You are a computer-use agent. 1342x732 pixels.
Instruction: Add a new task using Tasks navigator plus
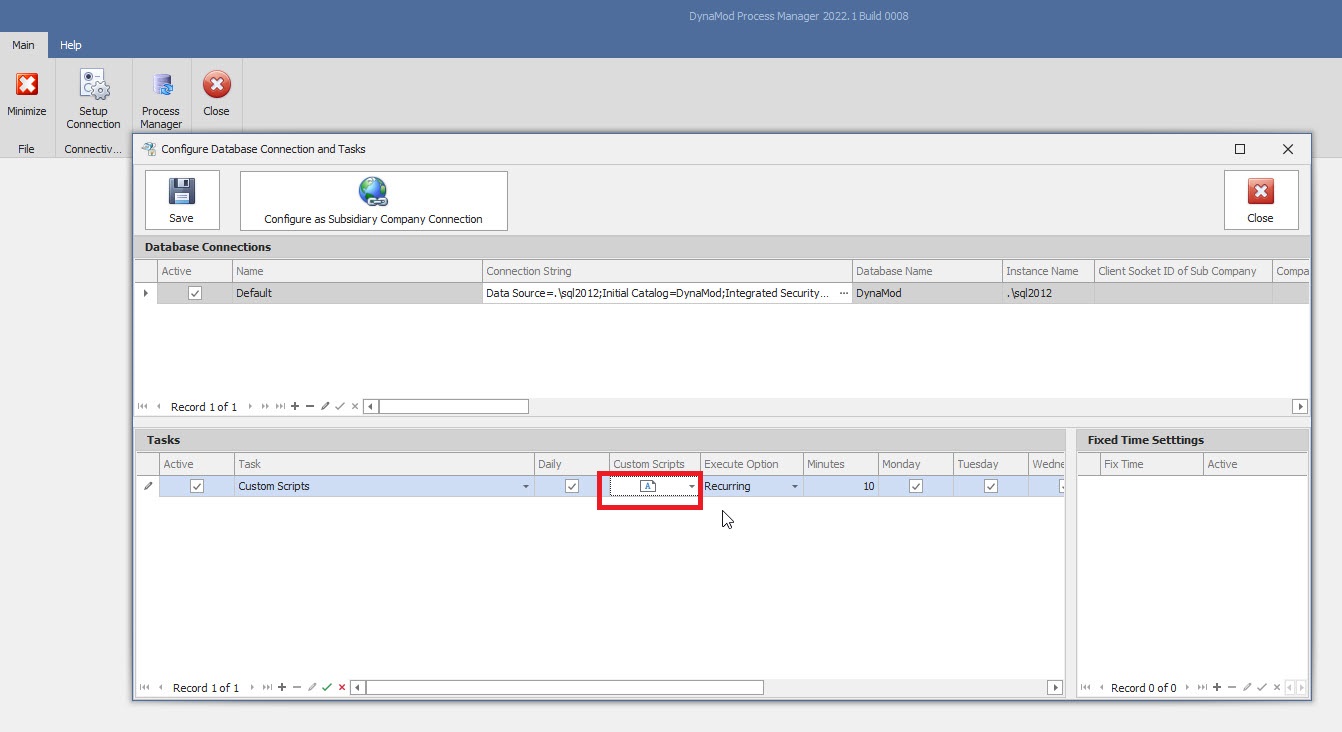click(x=282, y=688)
